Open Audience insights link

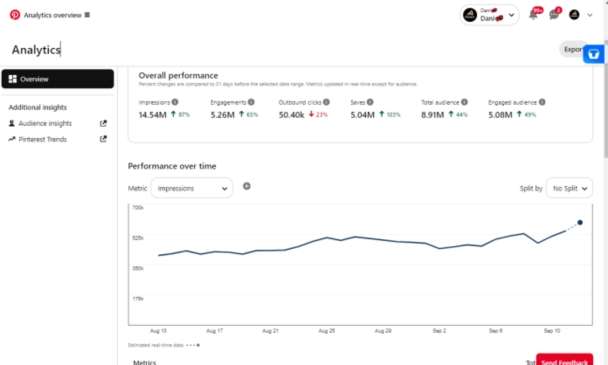pyautogui.click(x=45, y=123)
